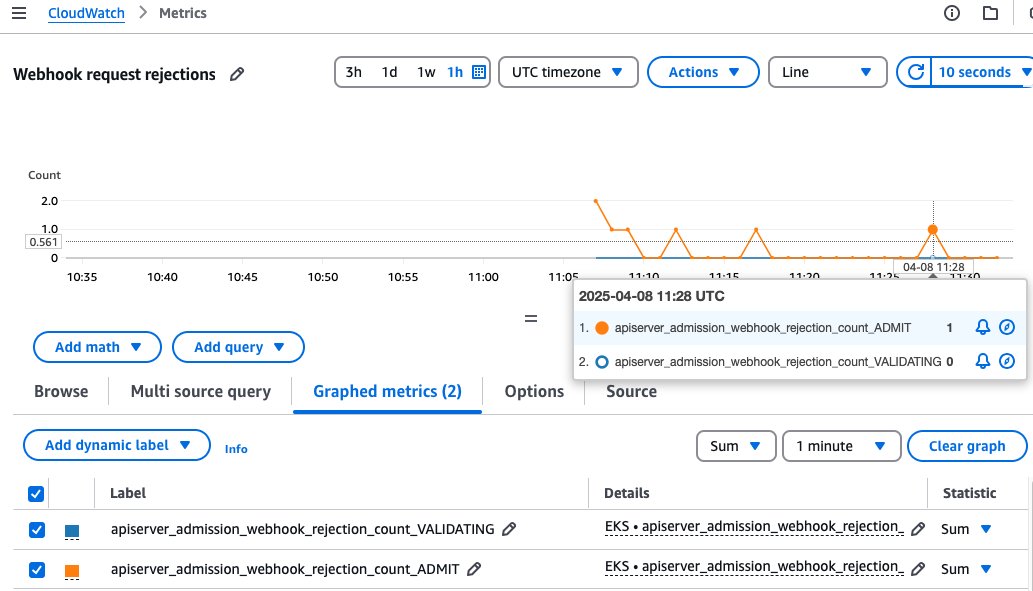Open the Multi source query tab
Image resolution: width=1033 pixels, height=591 pixels.
point(200,391)
